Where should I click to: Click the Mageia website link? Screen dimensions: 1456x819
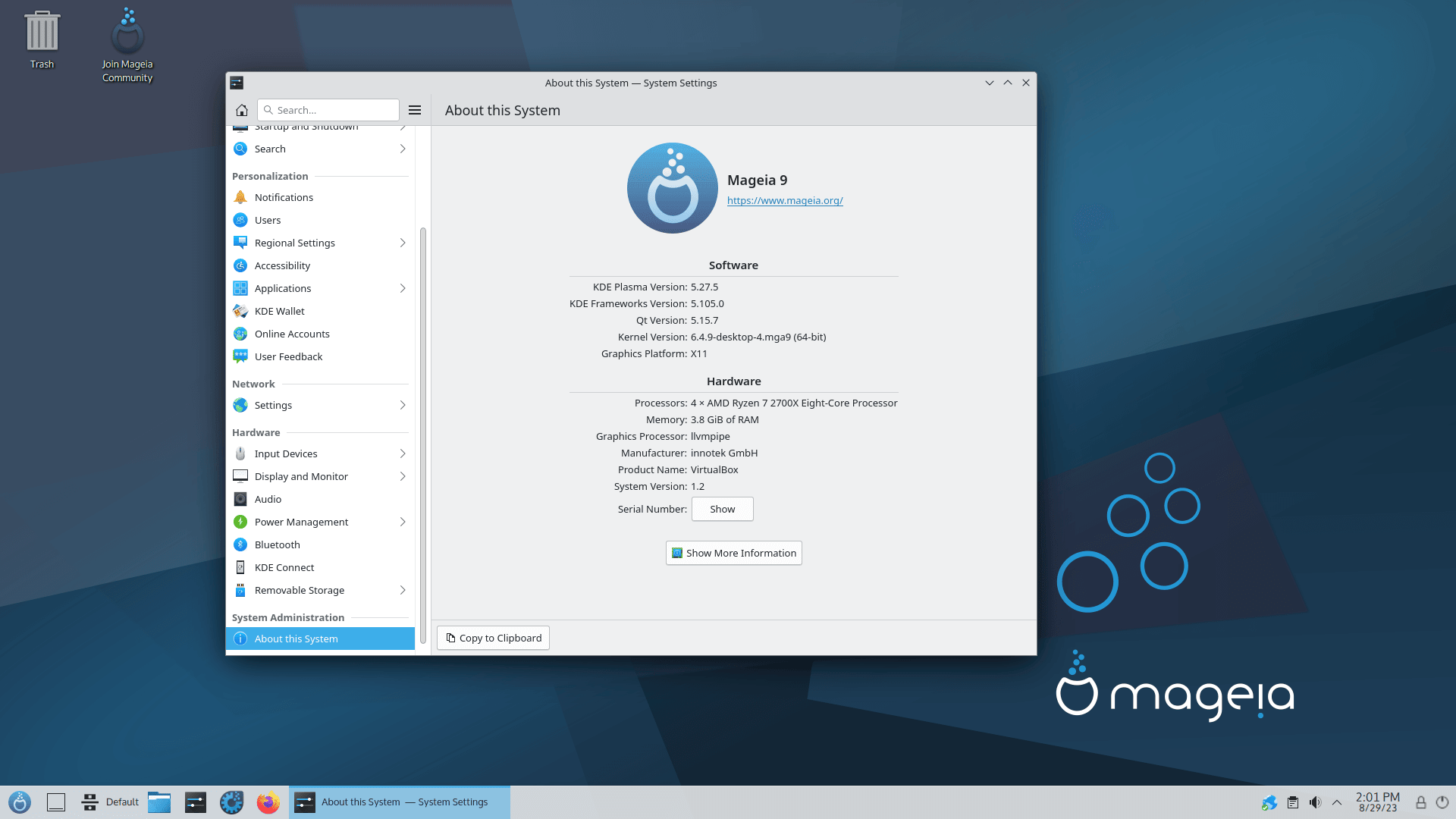tap(785, 200)
